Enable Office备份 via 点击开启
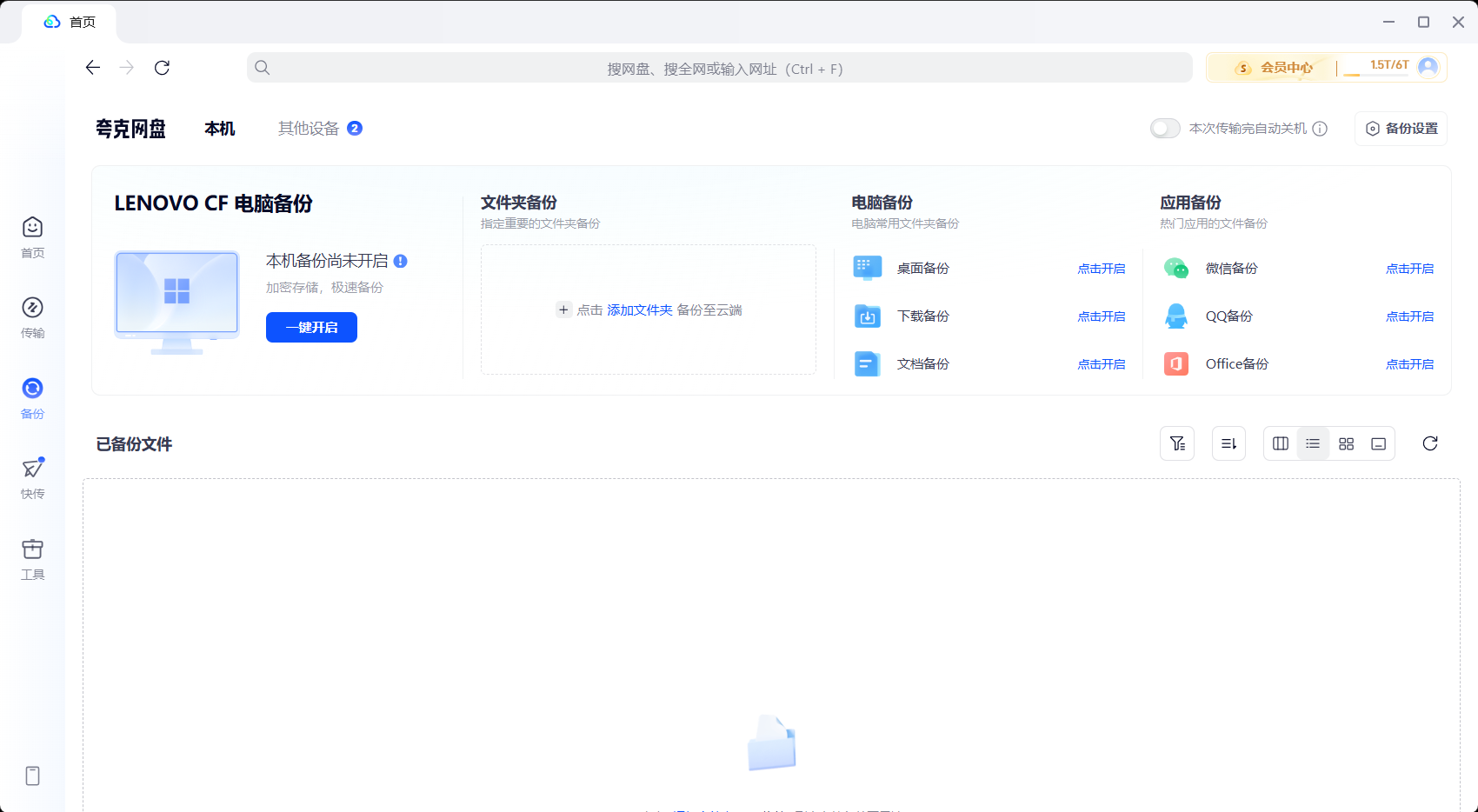The height and width of the screenshot is (812, 1478). [1410, 364]
